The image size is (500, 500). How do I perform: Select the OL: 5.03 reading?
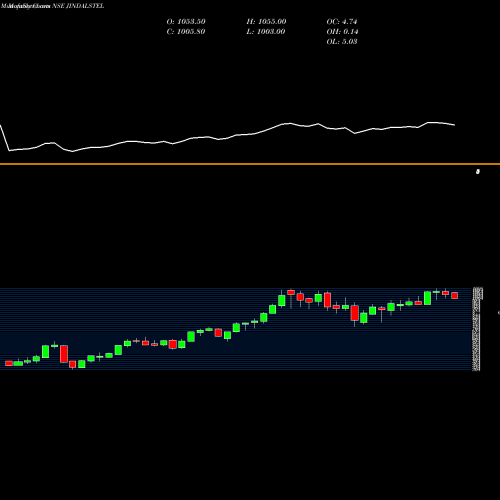pos(342,41)
